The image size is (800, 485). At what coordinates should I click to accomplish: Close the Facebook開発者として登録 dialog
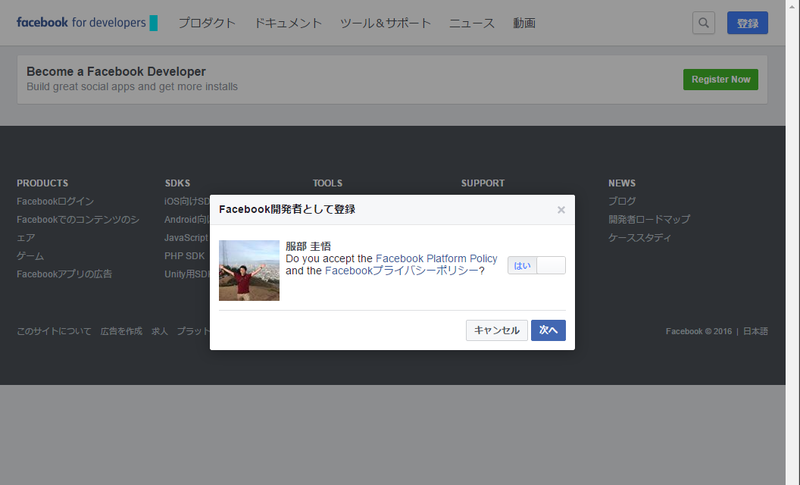pos(561,210)
